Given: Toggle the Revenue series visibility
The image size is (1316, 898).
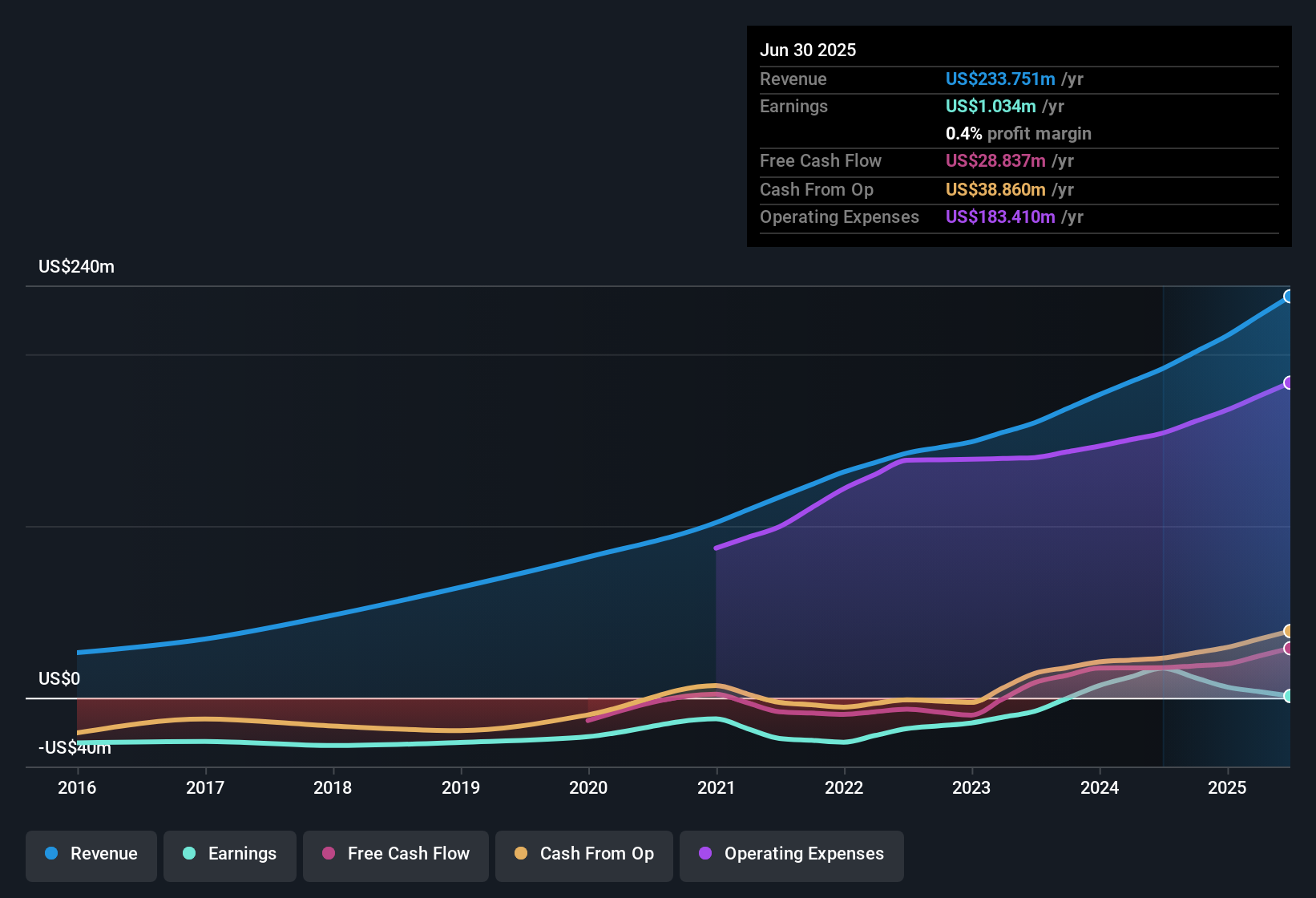Looking at the screenshot, I should pyautogui.click(x=91, y=854).
